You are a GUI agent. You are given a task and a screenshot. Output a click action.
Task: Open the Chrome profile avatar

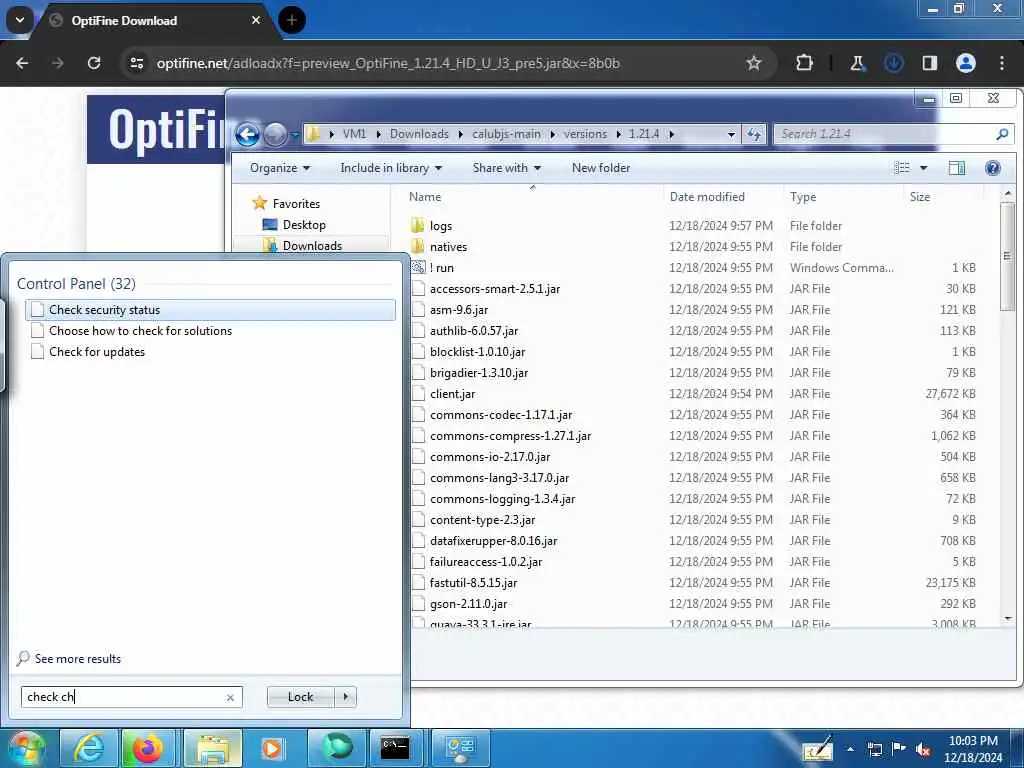pyautogui.click(x=966, y=63)
